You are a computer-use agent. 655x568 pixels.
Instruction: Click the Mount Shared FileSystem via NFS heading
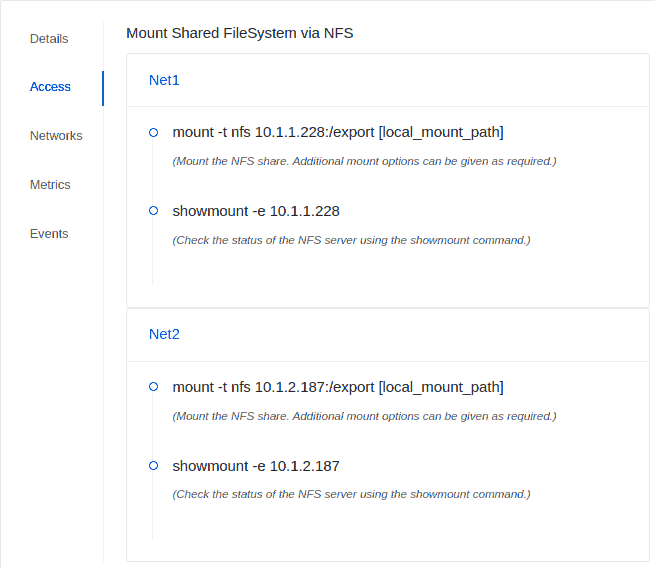click(x=240, y=33)
